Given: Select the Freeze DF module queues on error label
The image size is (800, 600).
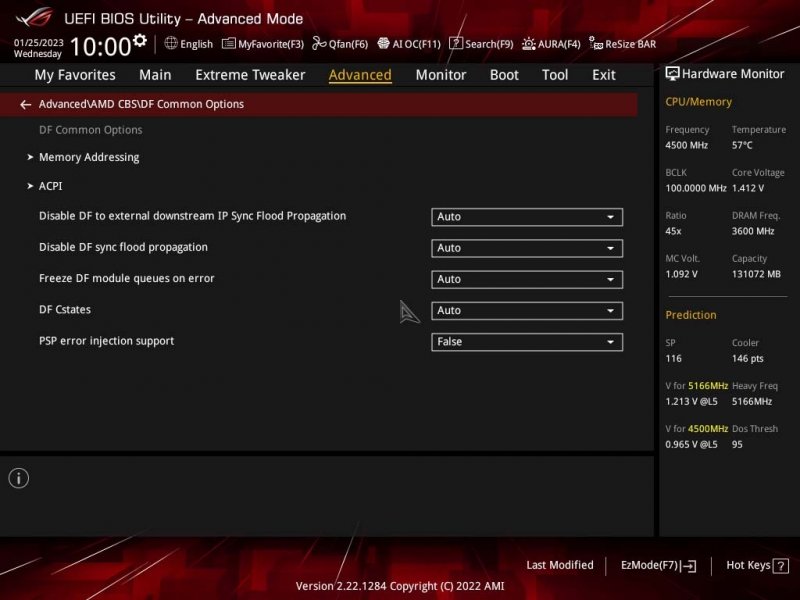Looking at the screenshot, I should pos(127,279).
